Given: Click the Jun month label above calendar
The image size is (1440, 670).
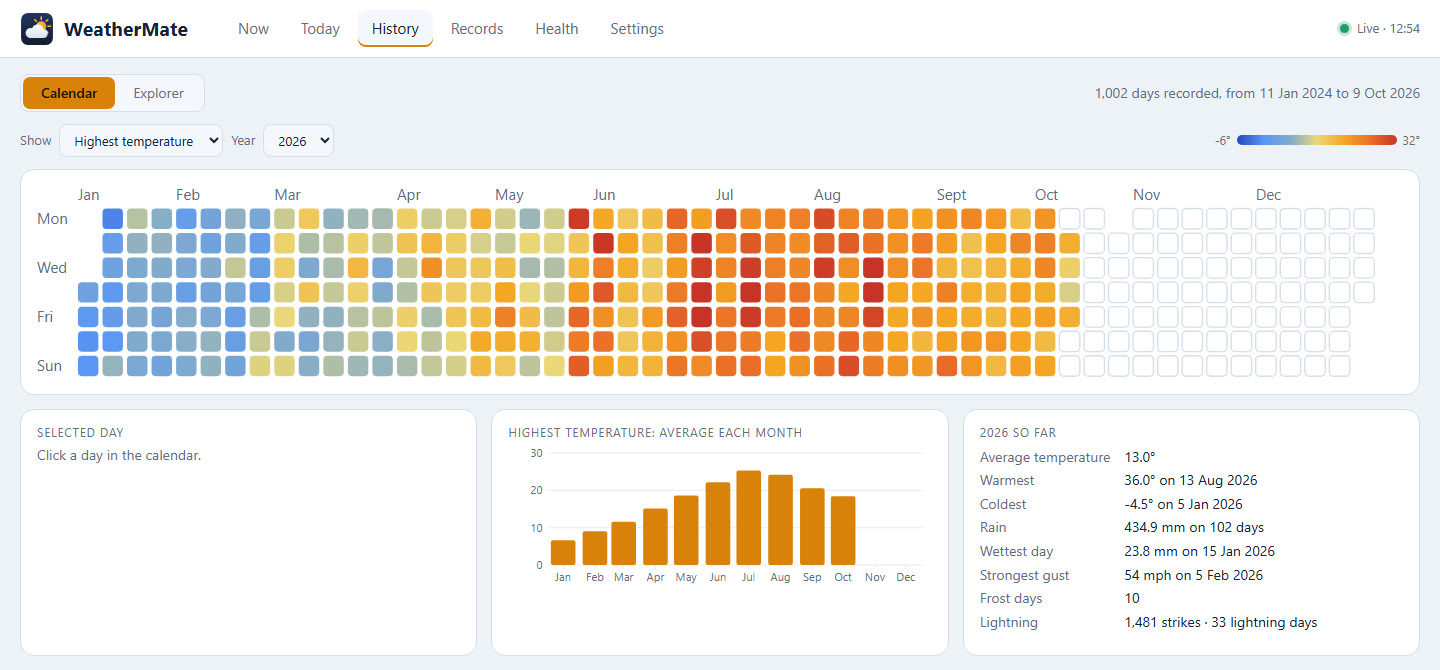Looking at the screenshot, I should (x=604, y=195).
